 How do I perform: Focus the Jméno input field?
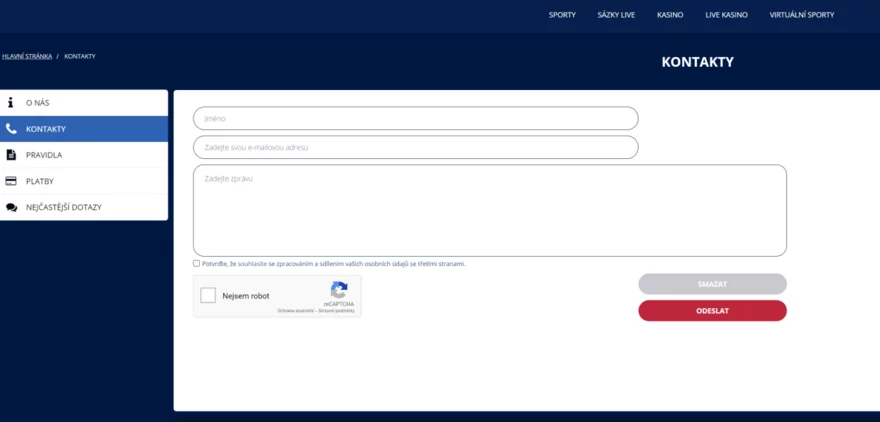(x=415, y=119)
